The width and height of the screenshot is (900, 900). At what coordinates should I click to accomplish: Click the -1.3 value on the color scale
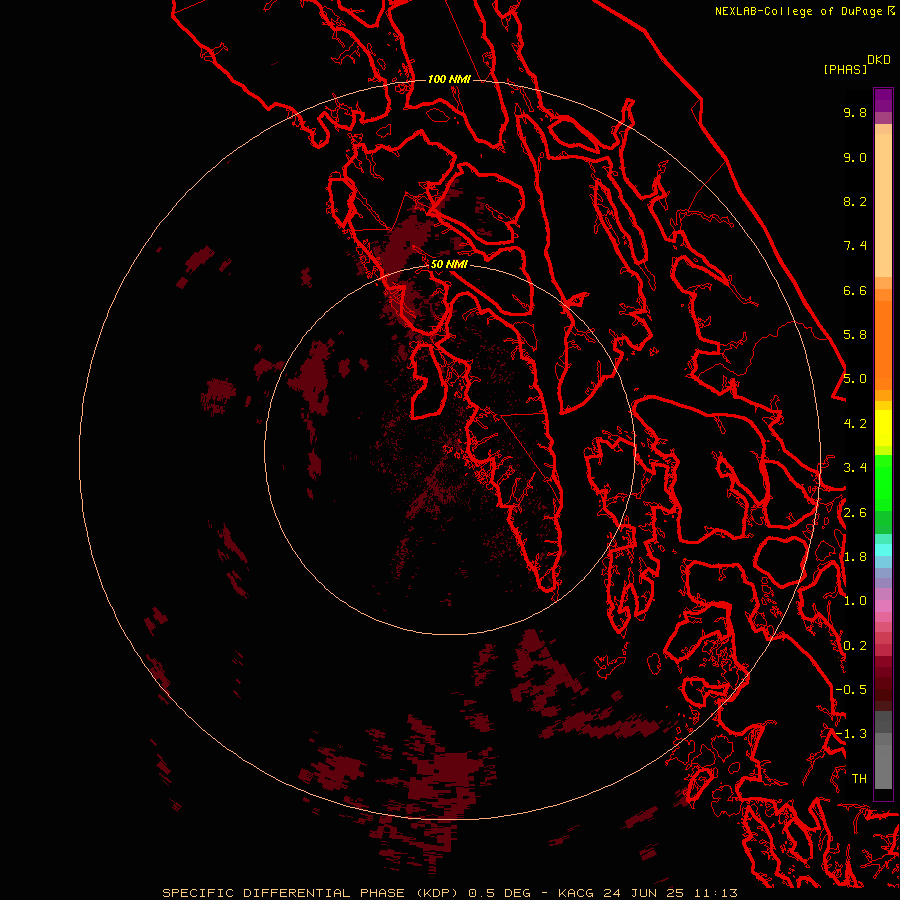tap(851, 734)
